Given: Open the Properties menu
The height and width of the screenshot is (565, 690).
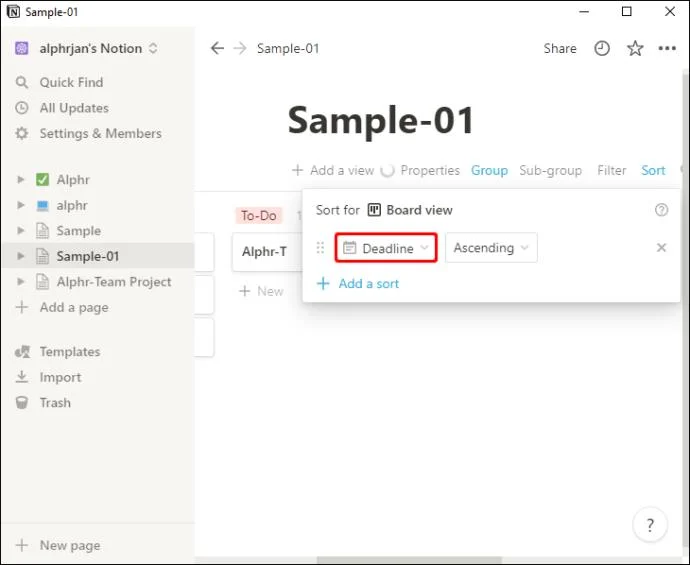Looking at the screenshot, I should [430, 170].
